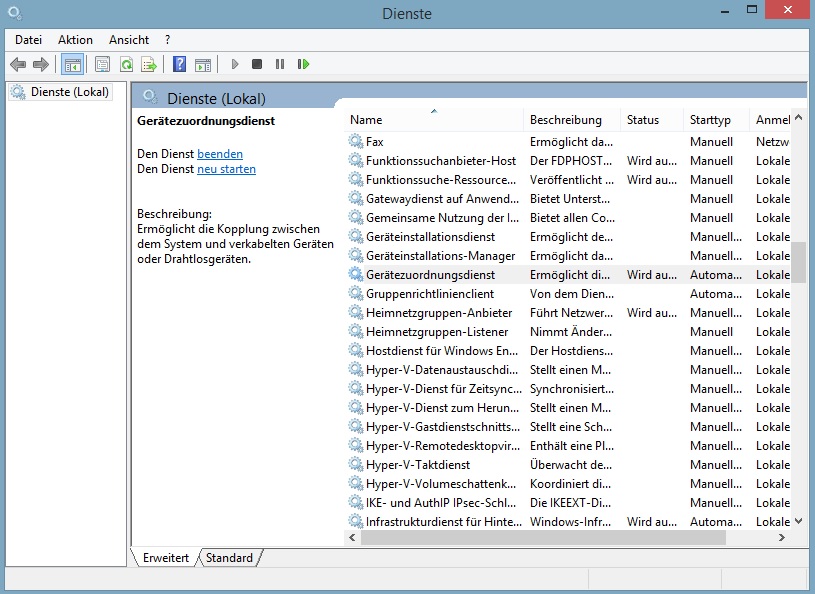Click the scroll down arrow of the list
This screenshot has height=594, width=815.
click(x=799, y=521)
